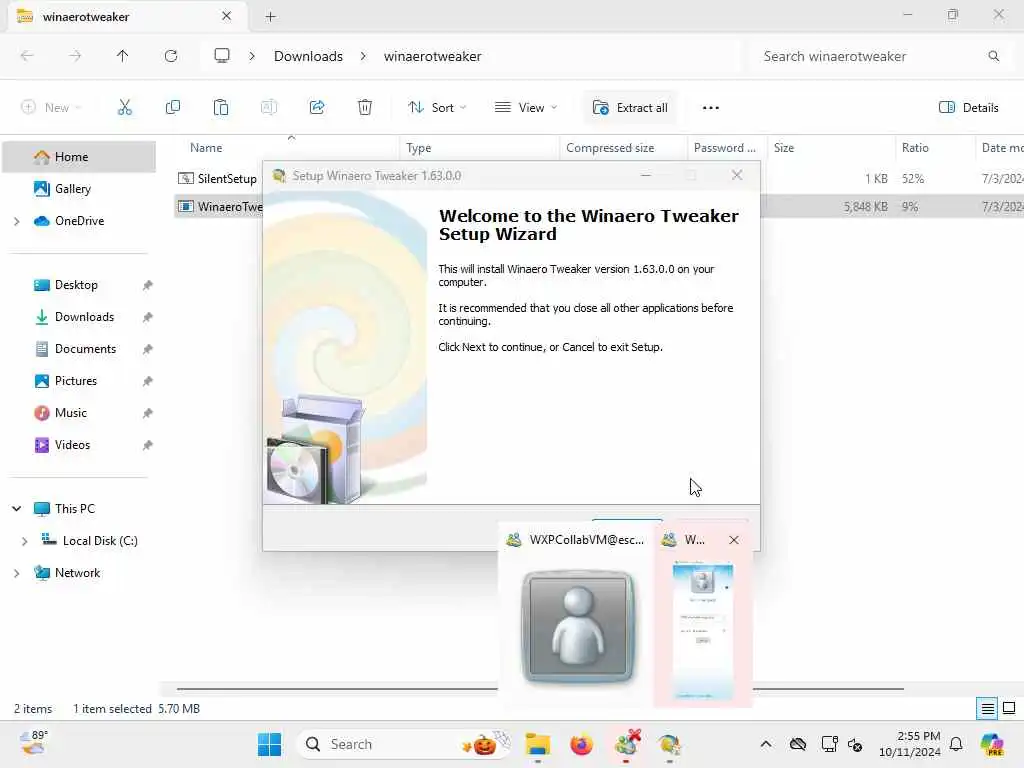Expand the OneDrive tree node
Screen dimensions: 1024x768
(16, 221)
